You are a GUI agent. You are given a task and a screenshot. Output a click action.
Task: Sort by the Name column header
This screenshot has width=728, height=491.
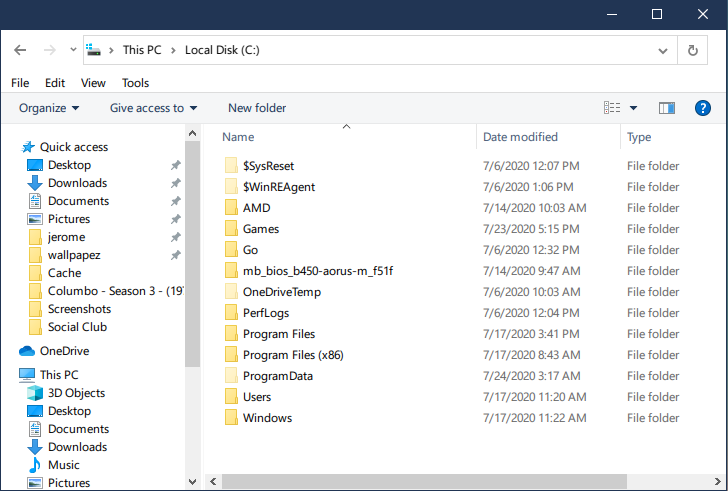pyautogui.click(x=238, y=137)
